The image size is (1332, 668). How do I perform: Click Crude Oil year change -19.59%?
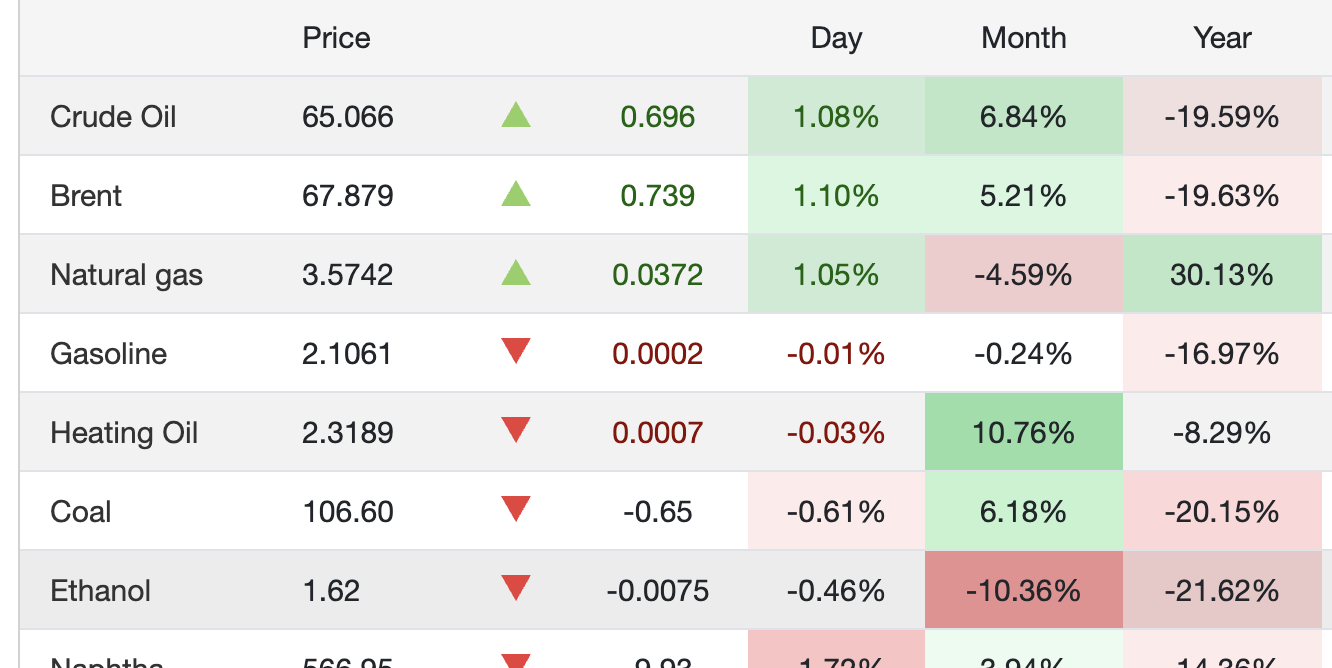[x=1222, y=117]
